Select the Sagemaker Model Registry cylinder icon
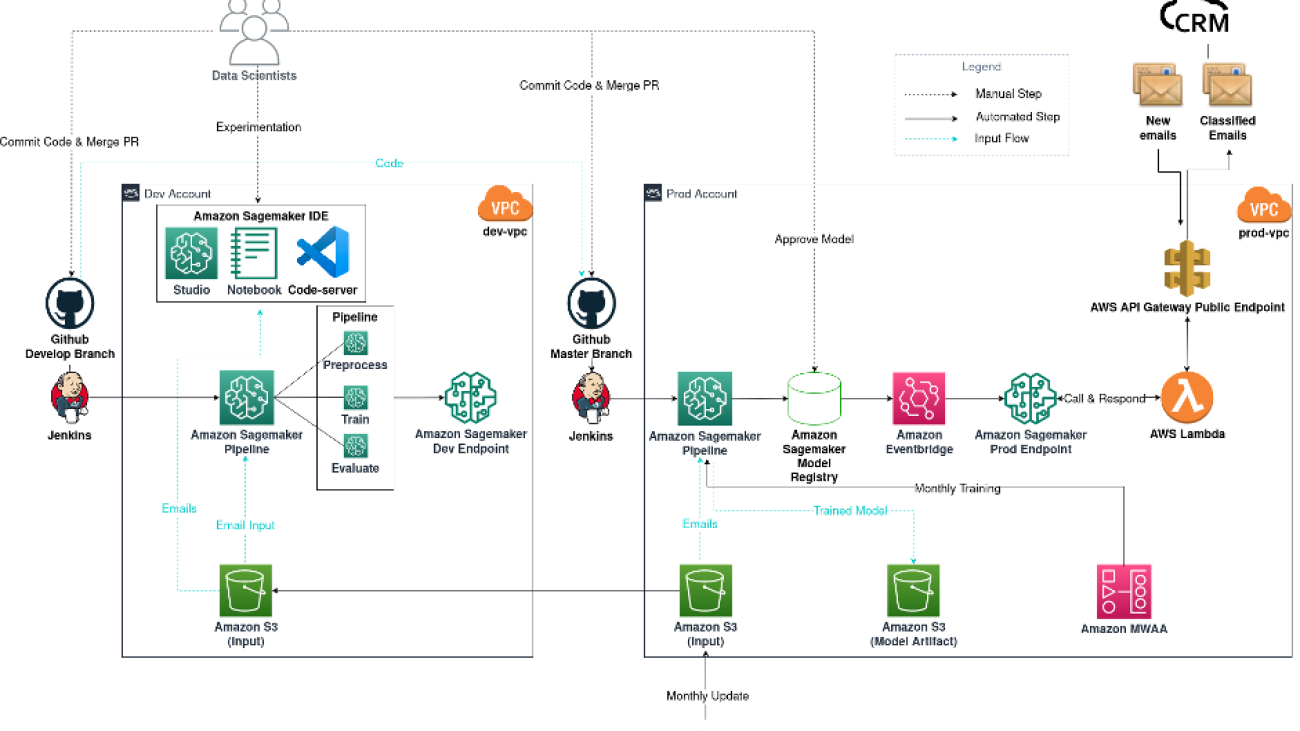1300x731 pixels. (816, 399)
